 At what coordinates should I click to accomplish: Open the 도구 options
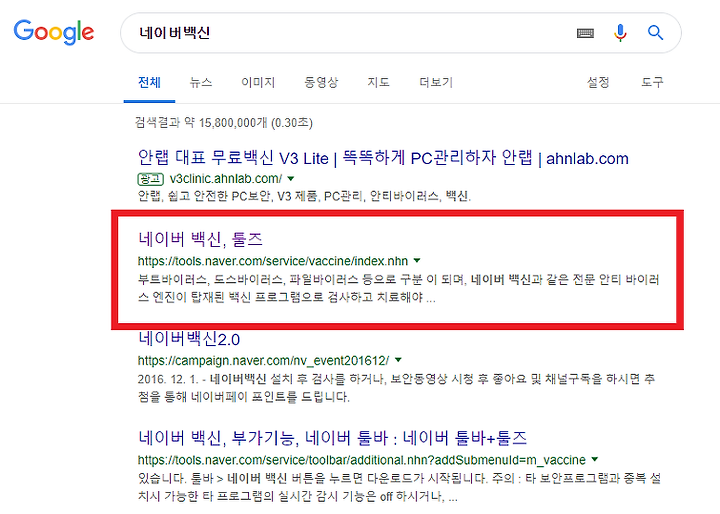652,82
